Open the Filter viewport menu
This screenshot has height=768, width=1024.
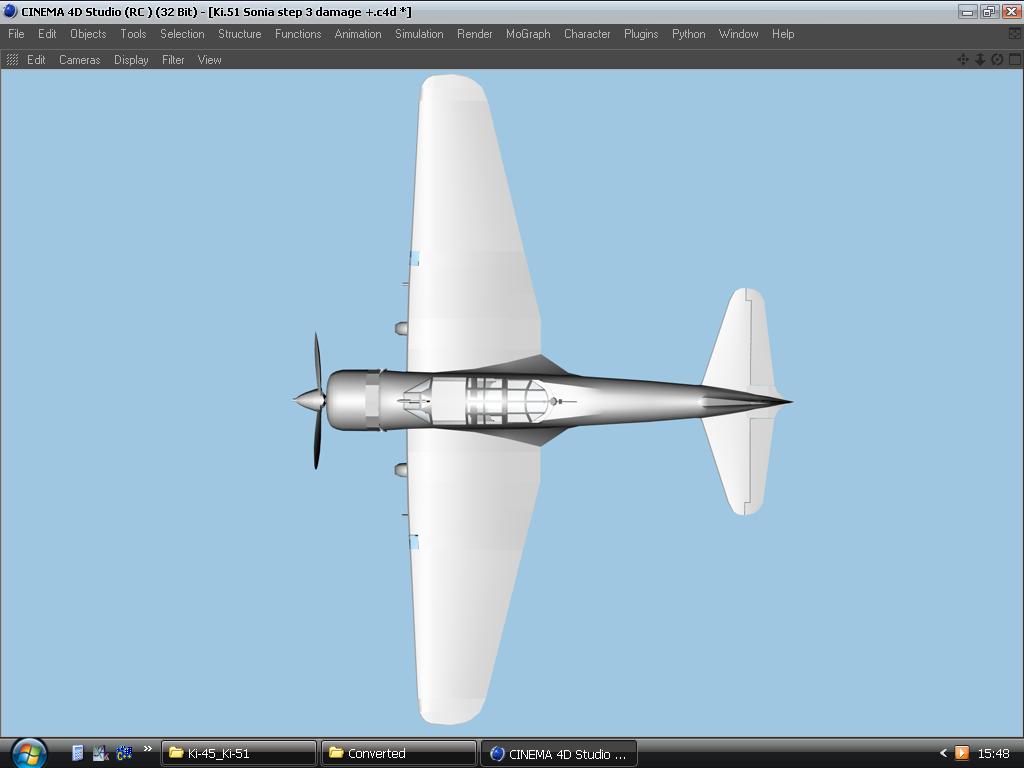point(173,60)
